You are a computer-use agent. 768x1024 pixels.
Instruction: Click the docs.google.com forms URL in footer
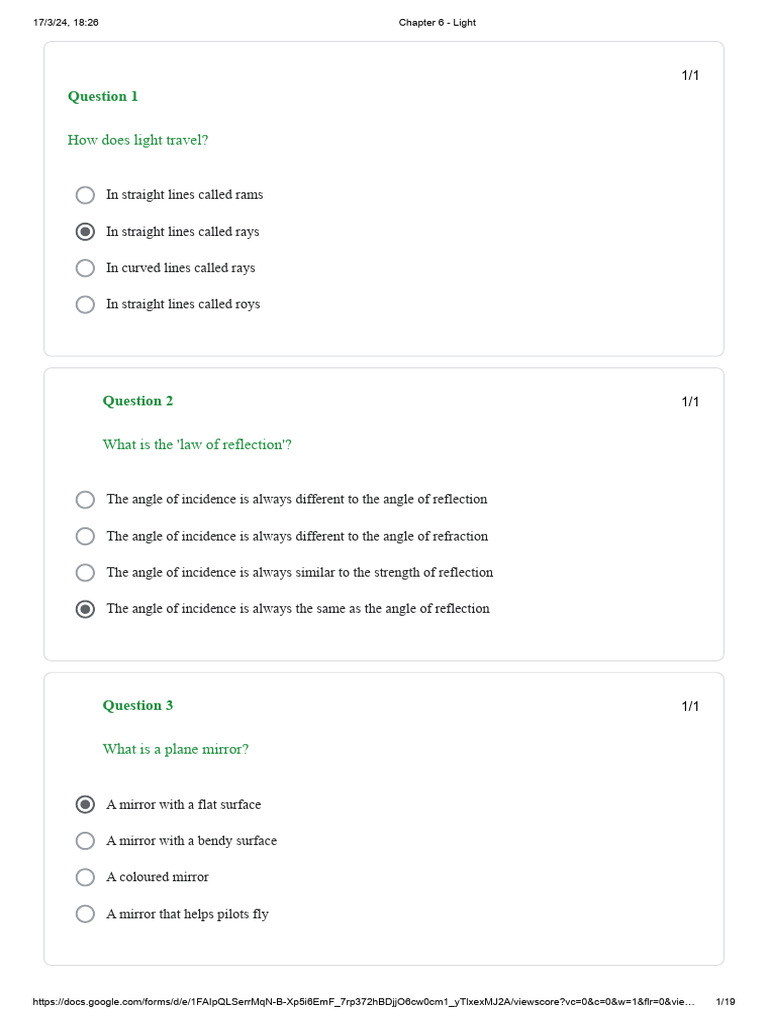pyautogui.click(x=363, y=1001)
